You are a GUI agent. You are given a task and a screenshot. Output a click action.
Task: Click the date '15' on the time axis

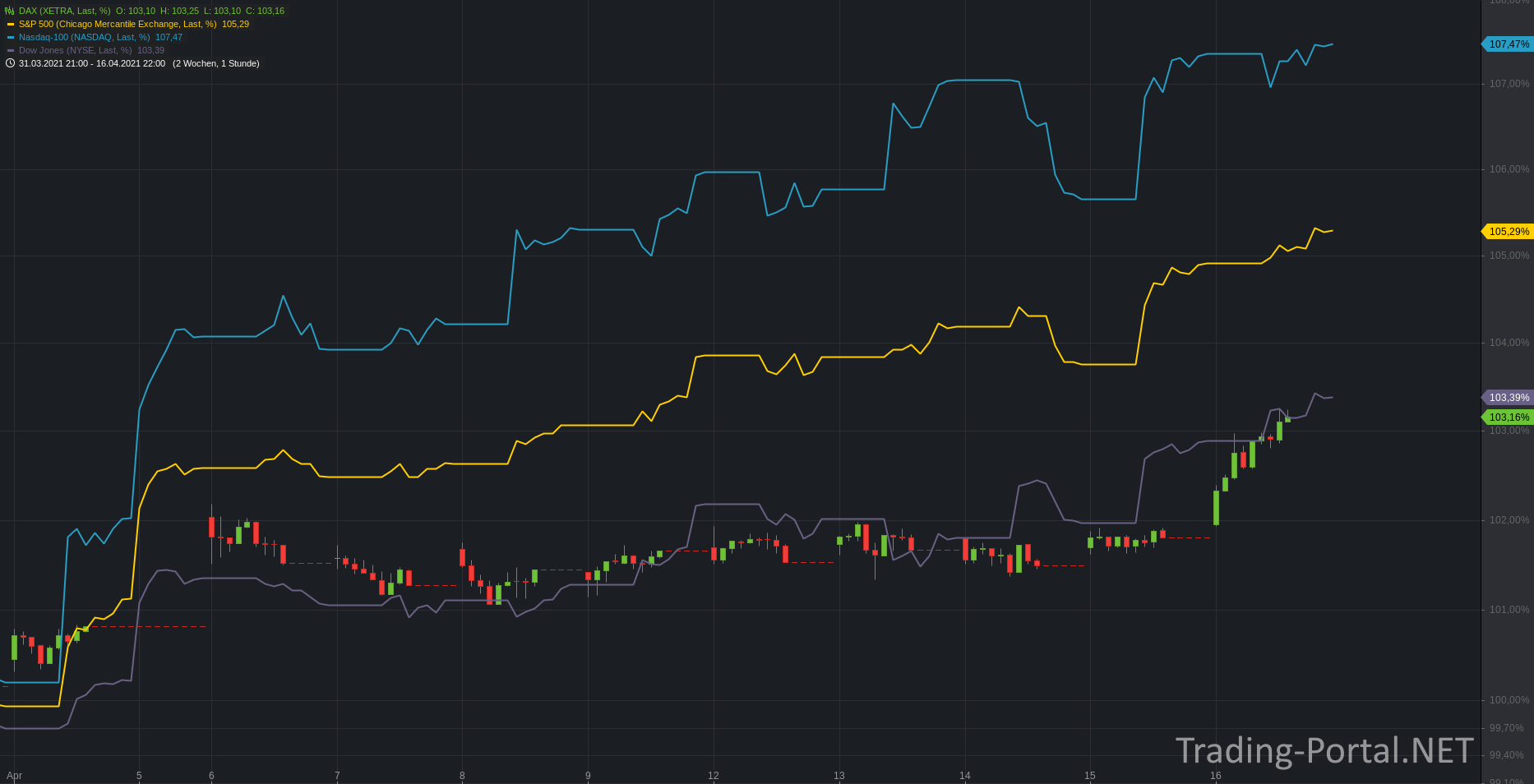coord(1090,776)
